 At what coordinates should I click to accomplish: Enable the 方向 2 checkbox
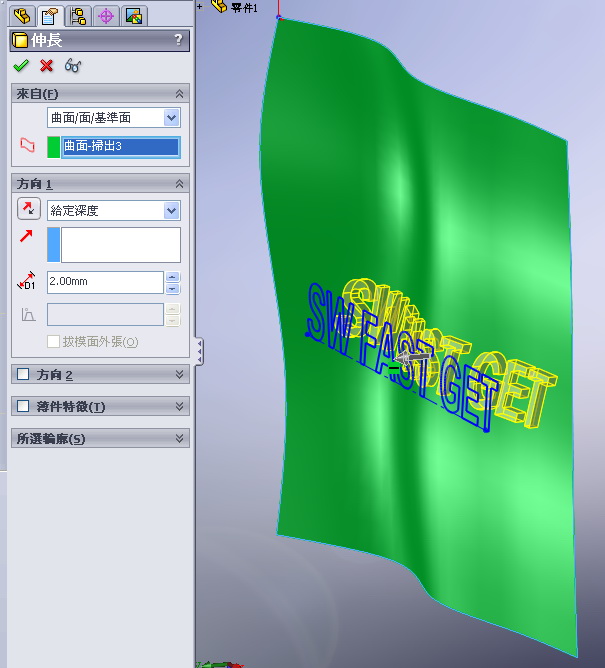(23, 374)
